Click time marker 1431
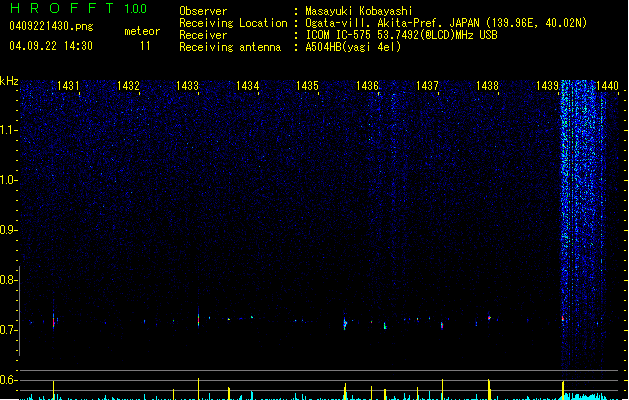This screenshot has width=629, height=400. tap(68, 86)
